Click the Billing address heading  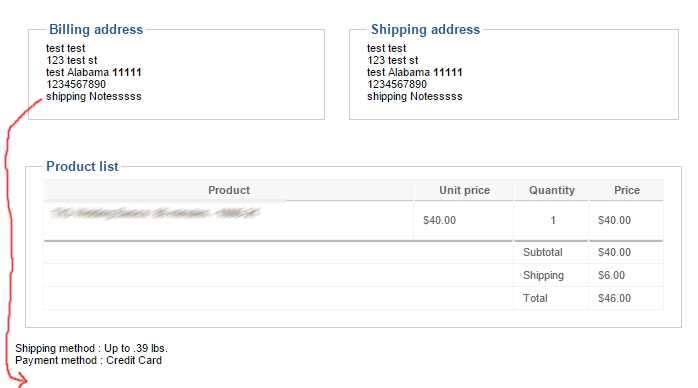[96, 29]
